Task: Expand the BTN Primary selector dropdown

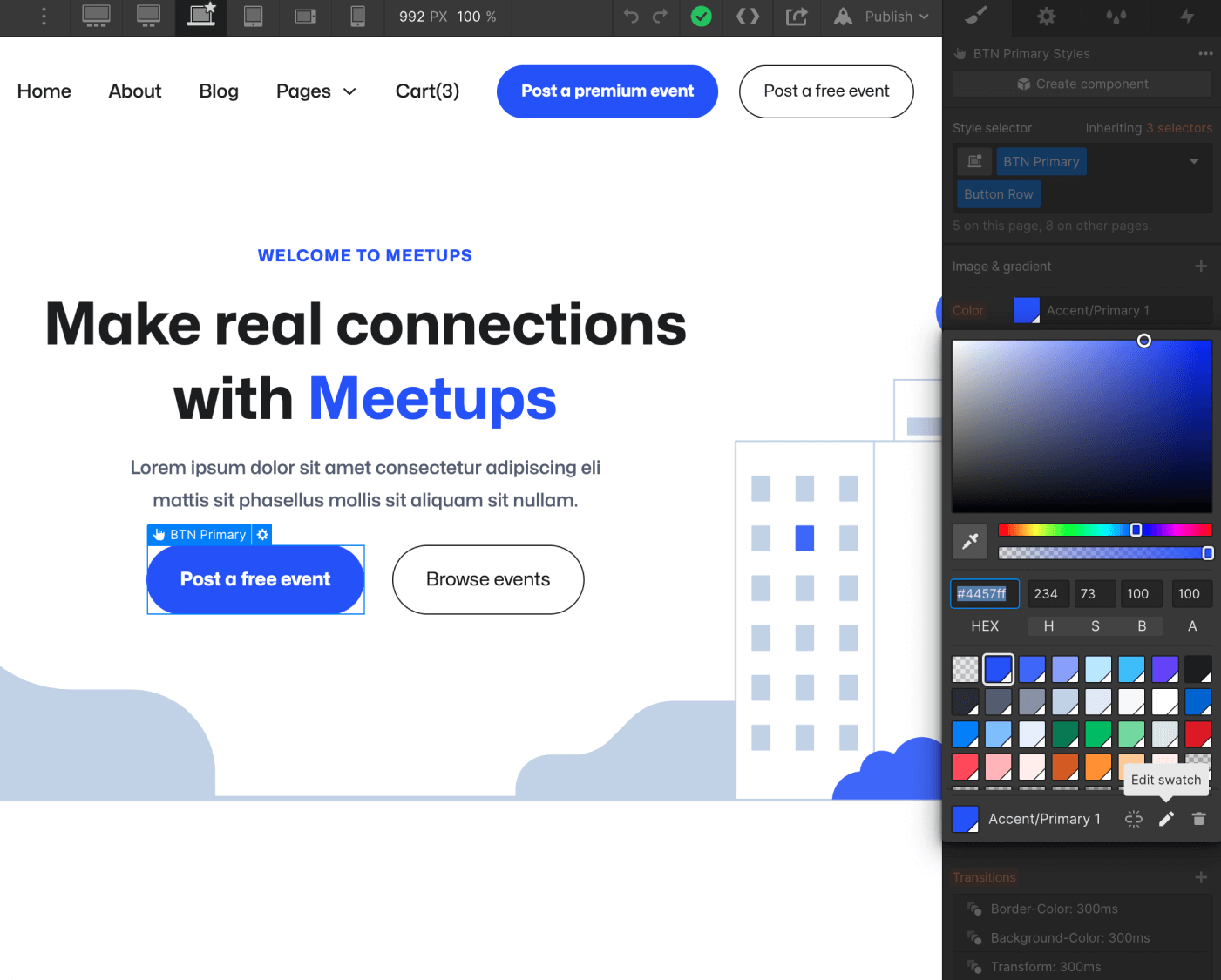Action: pyautogui.click(x=1194, y=161)
